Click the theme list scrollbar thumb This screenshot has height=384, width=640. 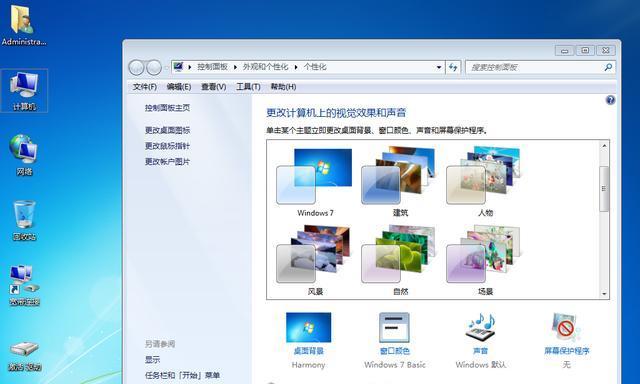pos(604,189)
